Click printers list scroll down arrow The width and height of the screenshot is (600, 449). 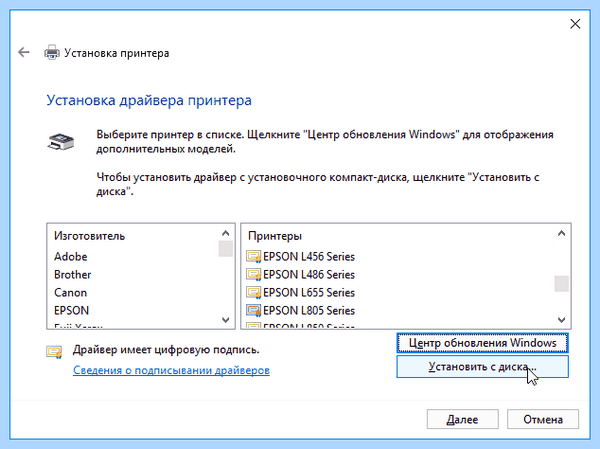pos(561,320)
